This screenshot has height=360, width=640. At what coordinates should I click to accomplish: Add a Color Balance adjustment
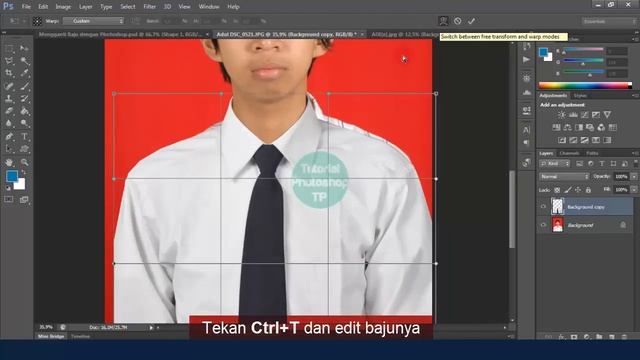tap(568, 127)
